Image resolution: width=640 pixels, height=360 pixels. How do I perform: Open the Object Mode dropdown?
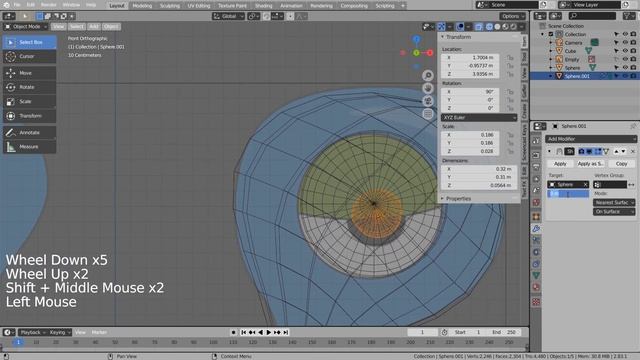26,27
